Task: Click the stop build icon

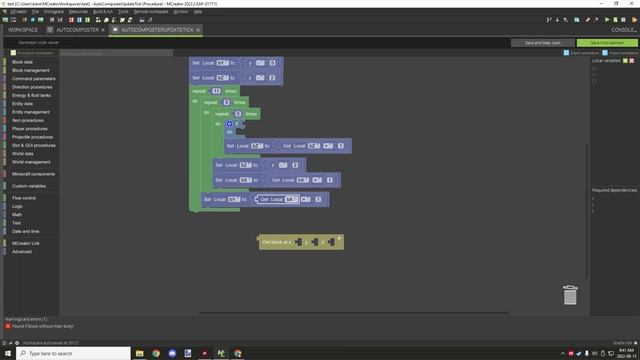Action: (623, 20)
